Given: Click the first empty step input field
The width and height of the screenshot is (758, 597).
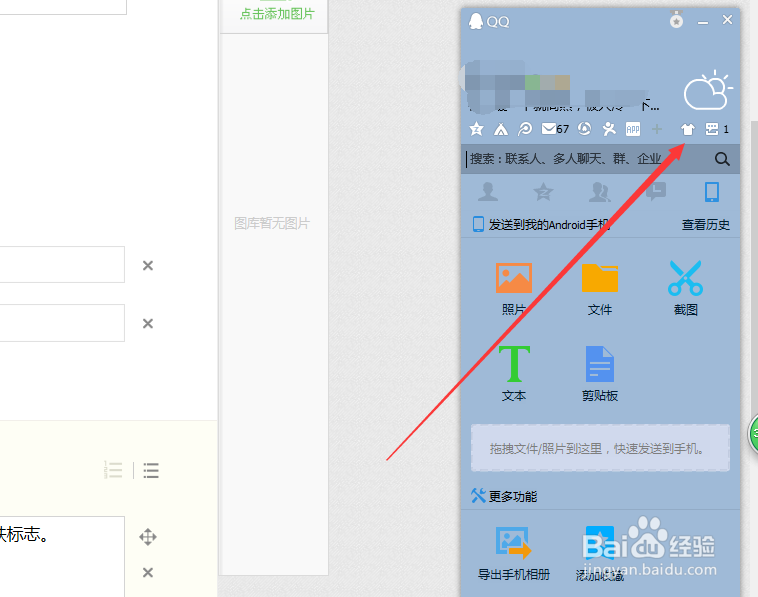Looking at the screenshot, I should coord(62,264).
